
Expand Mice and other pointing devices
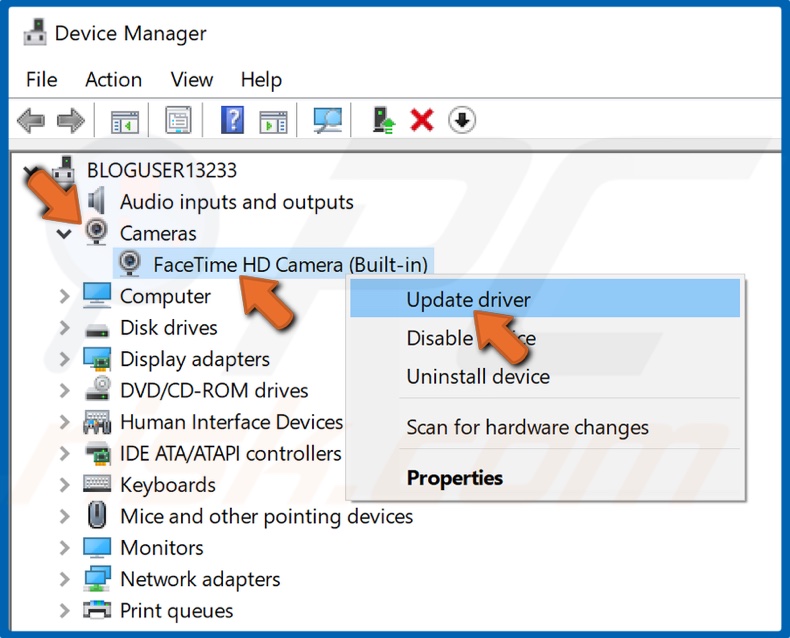(64, 517)
